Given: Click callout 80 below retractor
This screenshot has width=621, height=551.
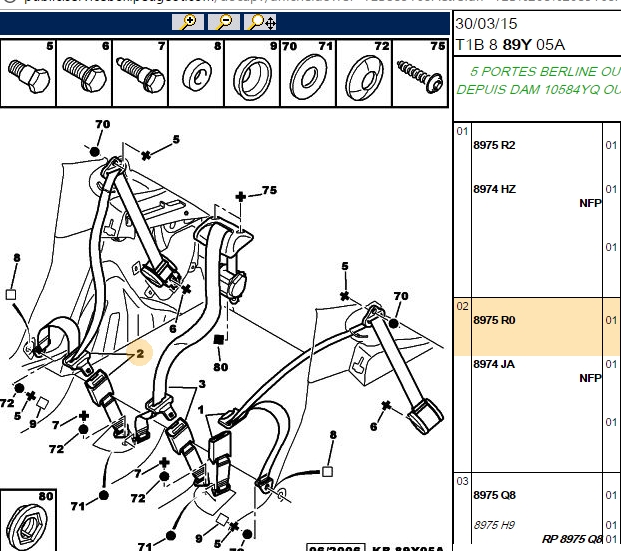Looking at the screenshot, I should [x=221, y=367].
